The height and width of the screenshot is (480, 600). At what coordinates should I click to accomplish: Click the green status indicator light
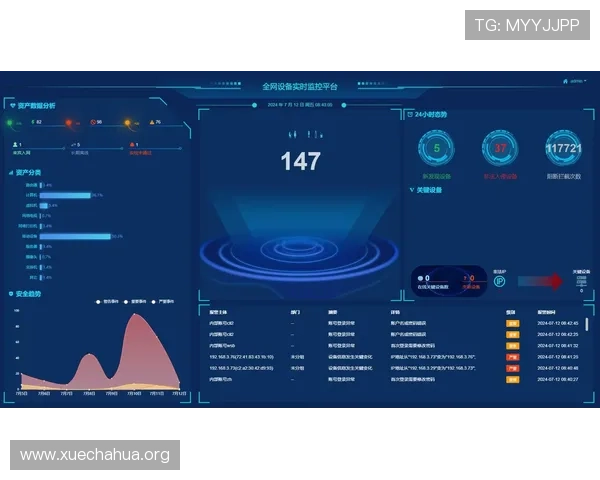[11, 123]
